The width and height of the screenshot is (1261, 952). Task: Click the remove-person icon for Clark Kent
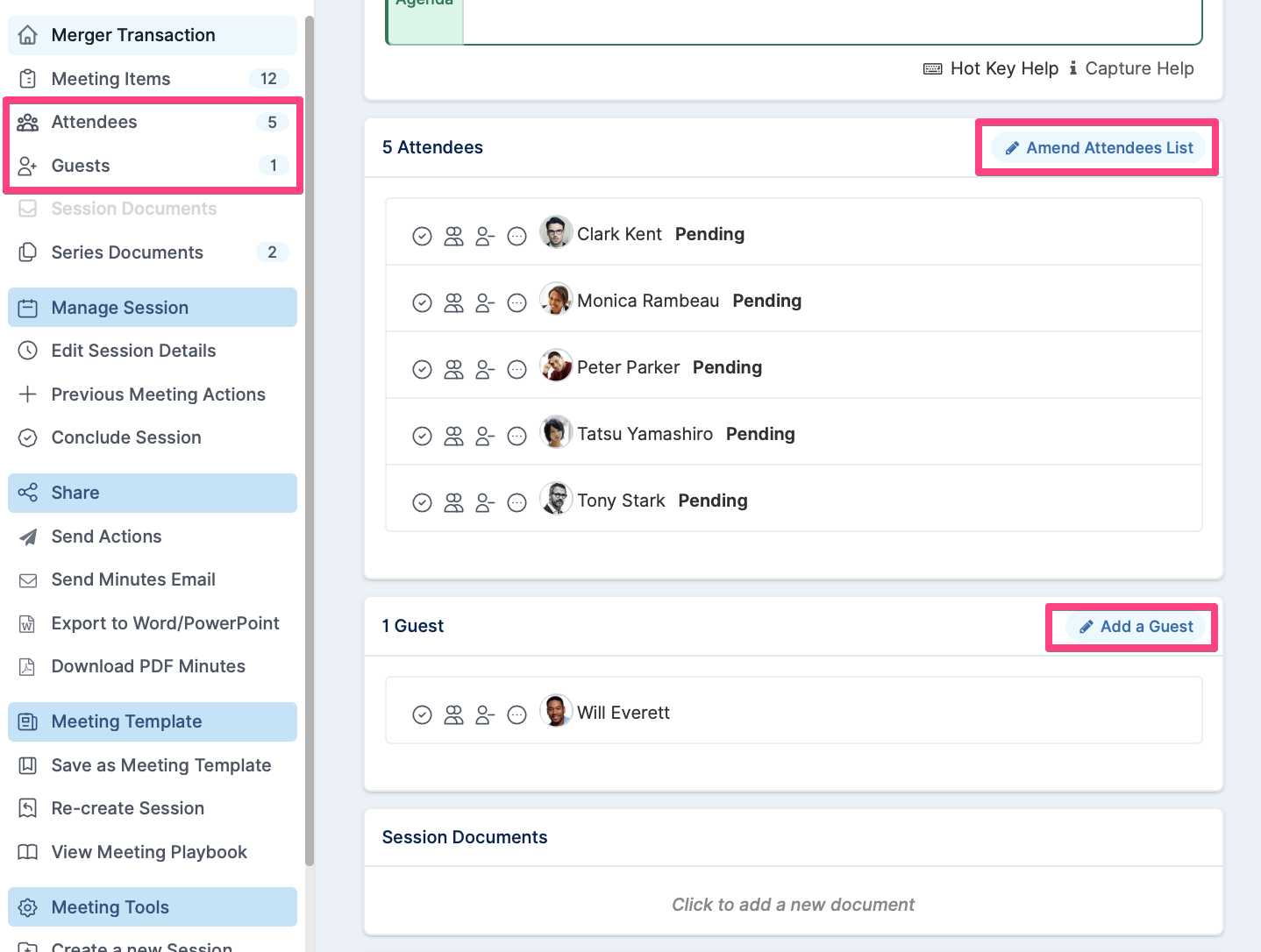[485, 236]
